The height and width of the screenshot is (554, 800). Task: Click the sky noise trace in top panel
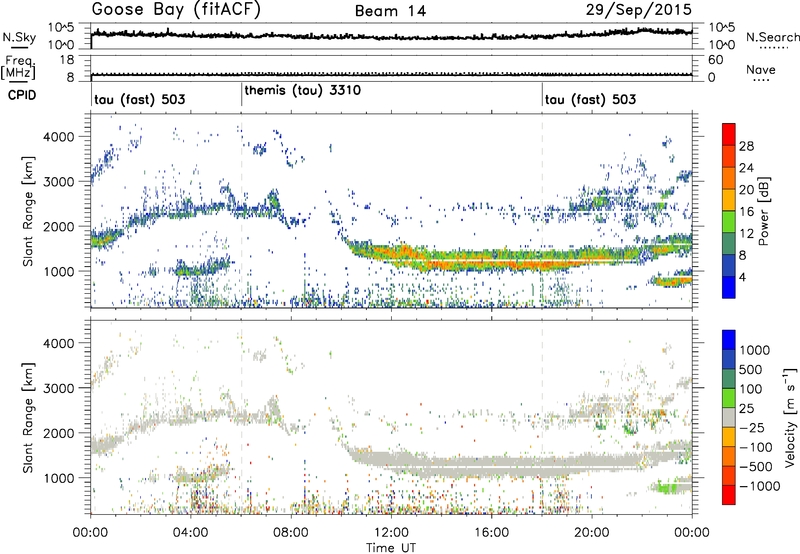pyautogui.click(x=391, y=36)
